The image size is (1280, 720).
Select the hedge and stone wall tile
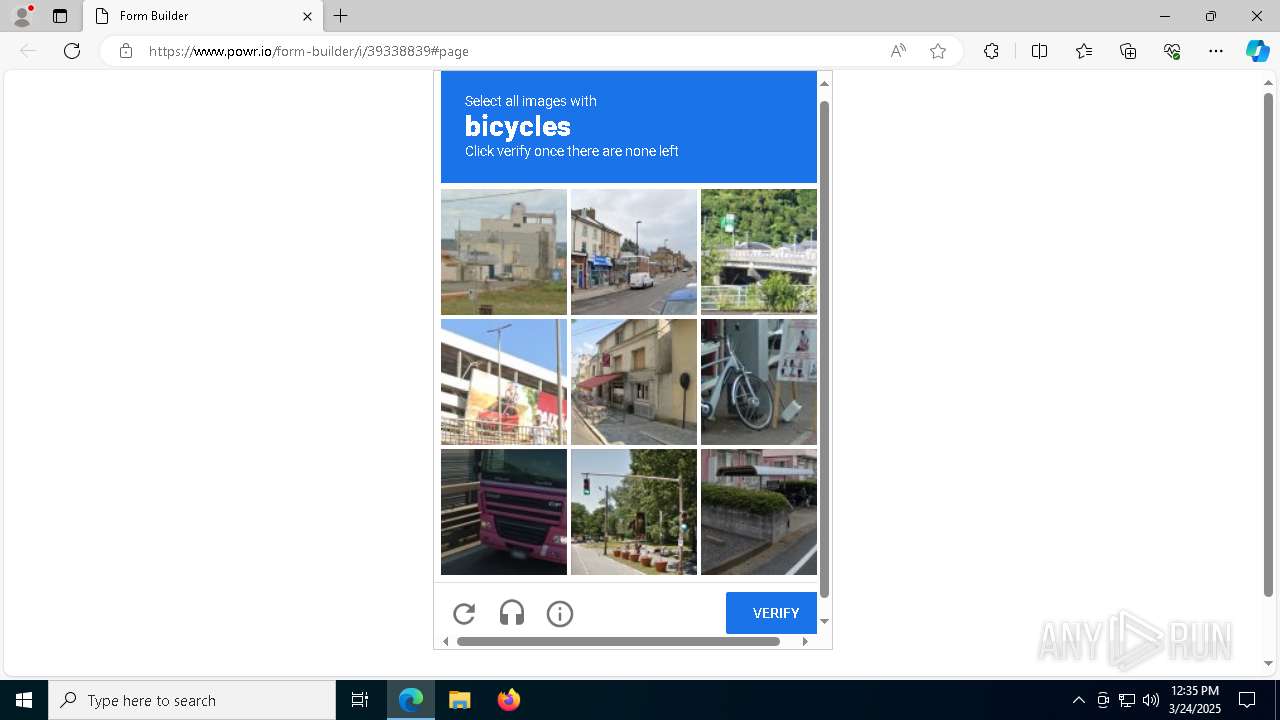point(759,512)
